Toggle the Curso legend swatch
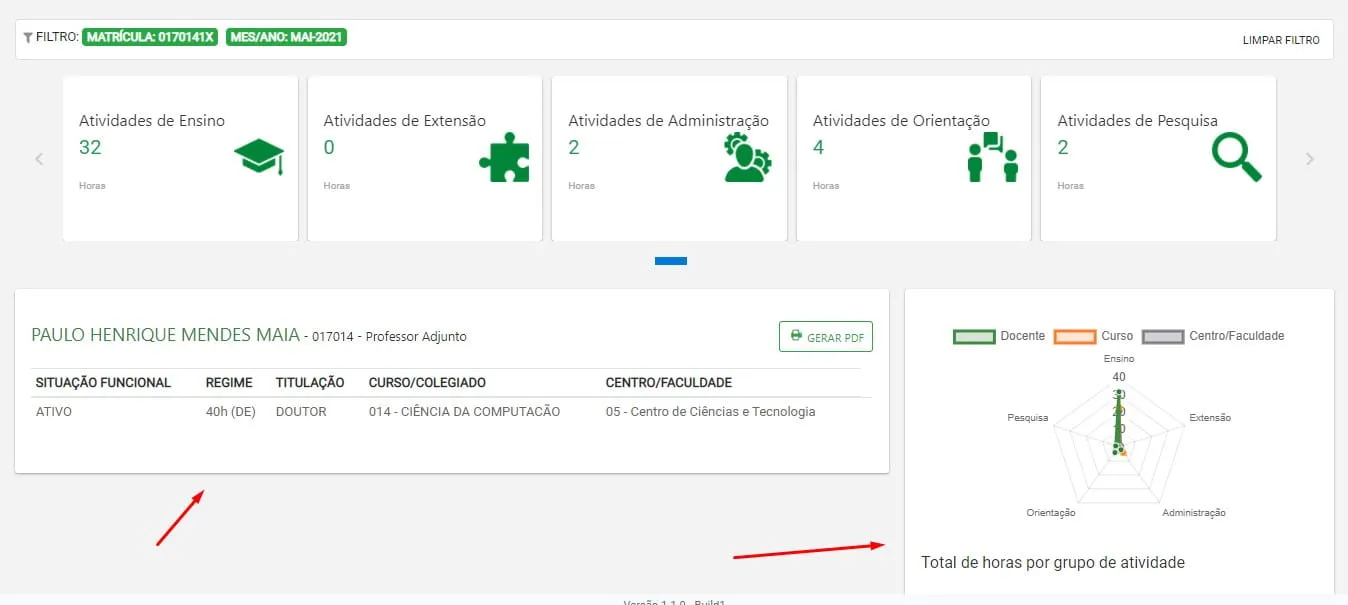Viewport: 1348px width, 605px height. (x=1075, y=336)
